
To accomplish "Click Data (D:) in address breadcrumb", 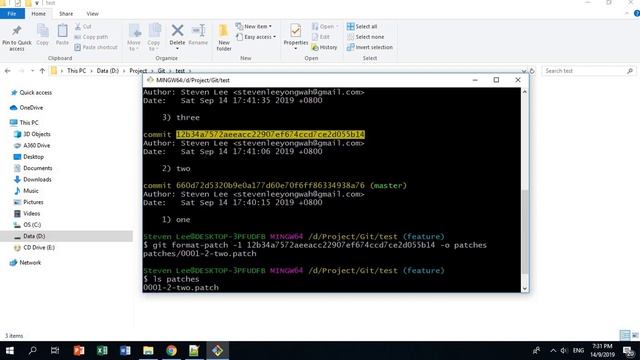I will pos(107,71).
